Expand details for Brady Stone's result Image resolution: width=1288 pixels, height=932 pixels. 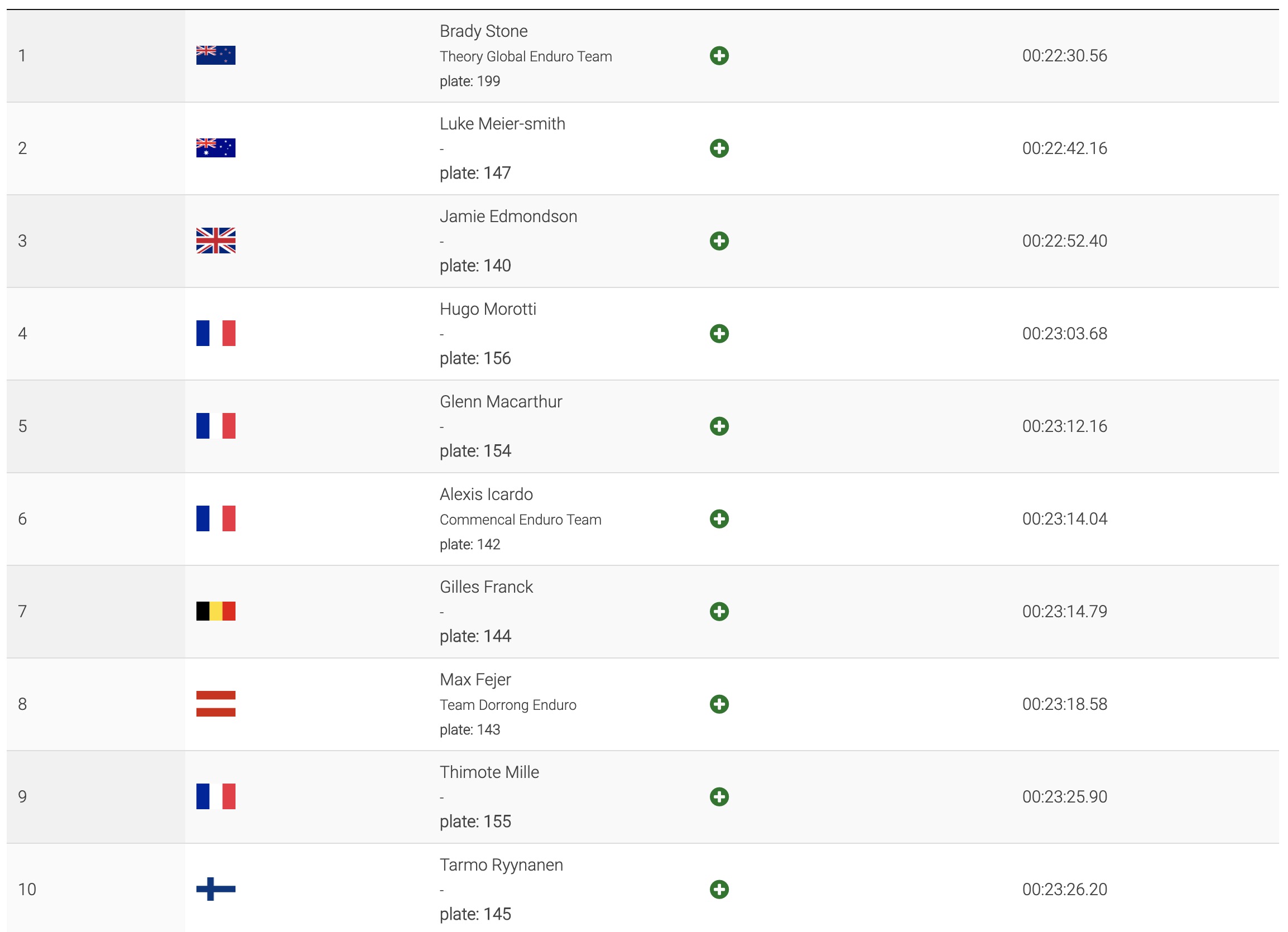(x=719, y=56)
